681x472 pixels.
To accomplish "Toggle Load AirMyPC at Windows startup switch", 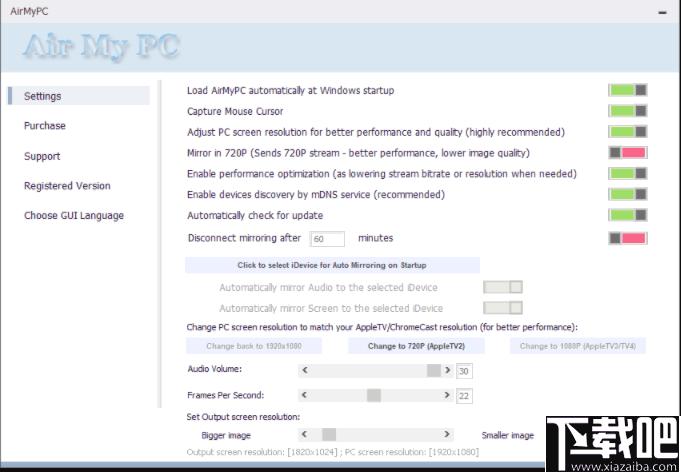I will pos(628,90).
